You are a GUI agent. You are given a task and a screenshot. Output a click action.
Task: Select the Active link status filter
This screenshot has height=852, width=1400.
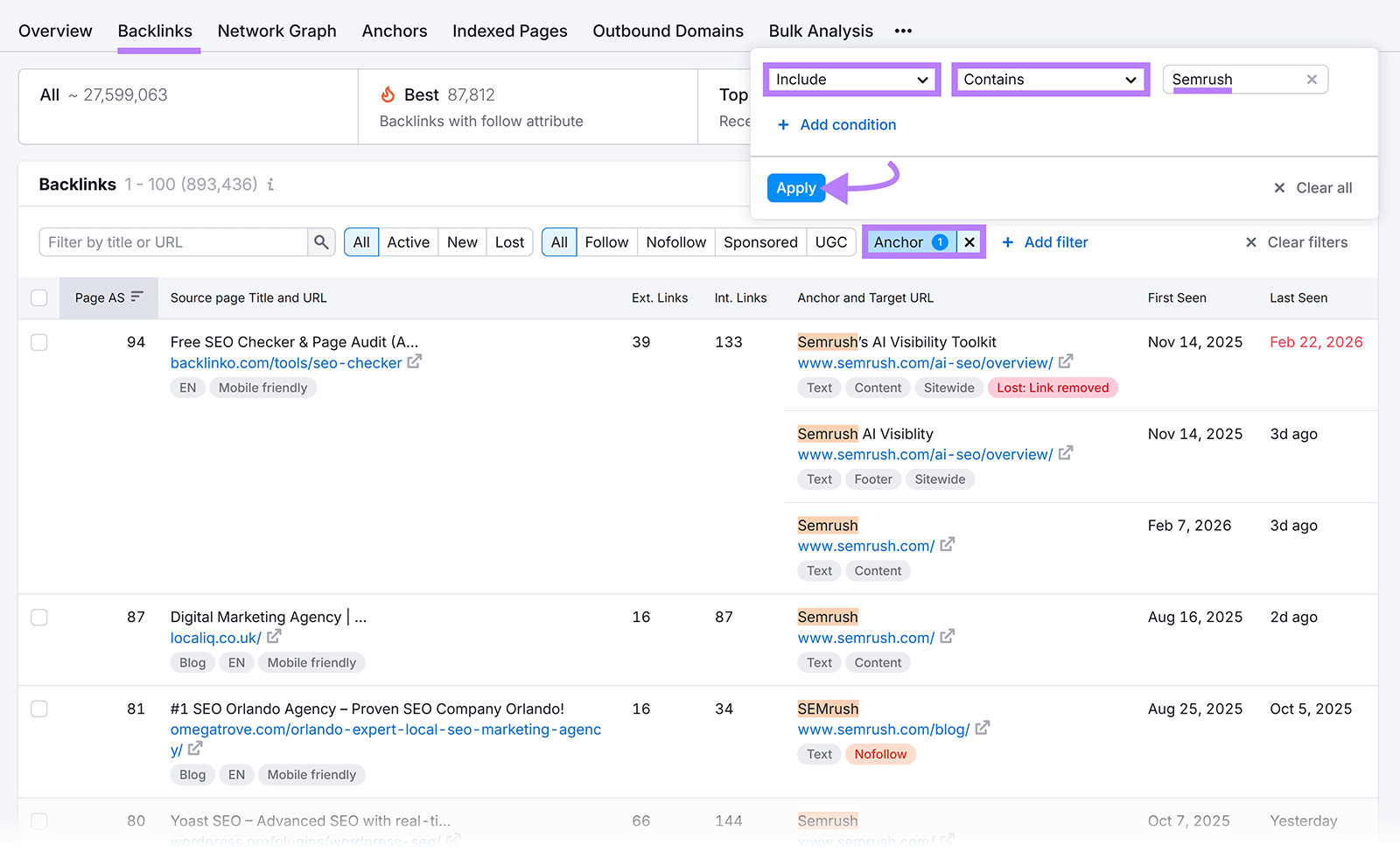(409, 242)
